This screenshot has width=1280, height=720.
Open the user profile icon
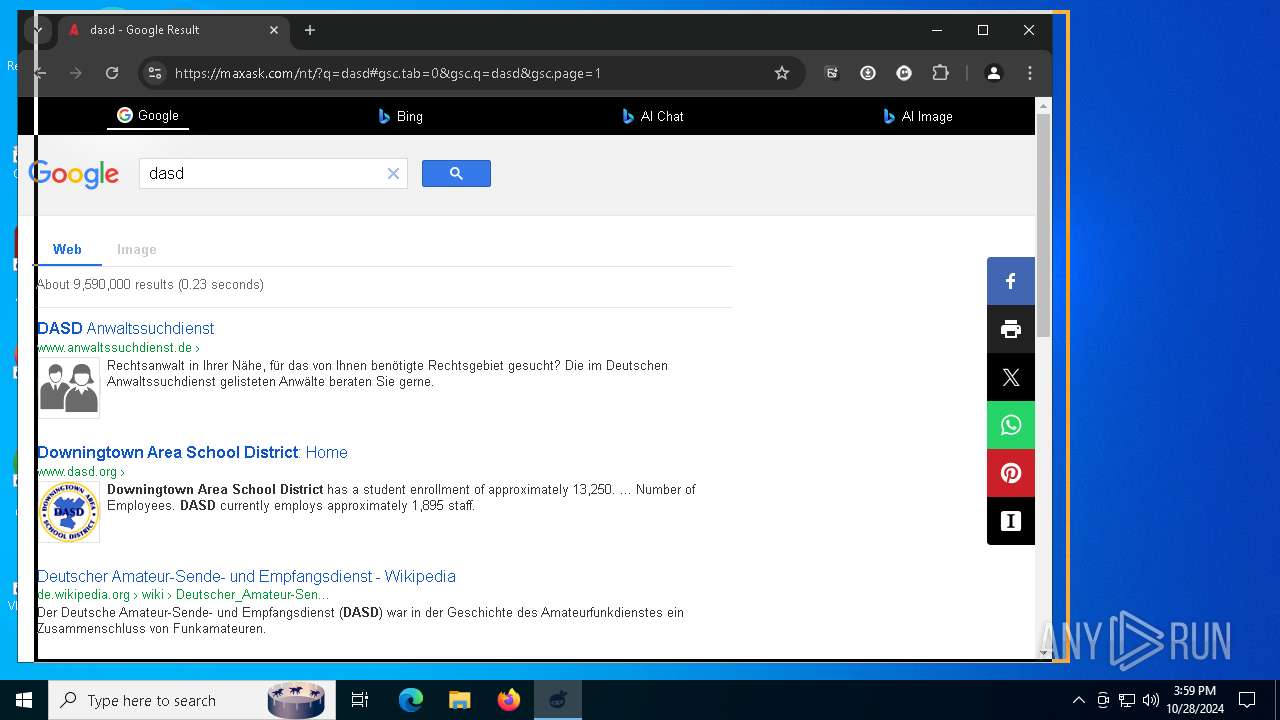point(994,73)
